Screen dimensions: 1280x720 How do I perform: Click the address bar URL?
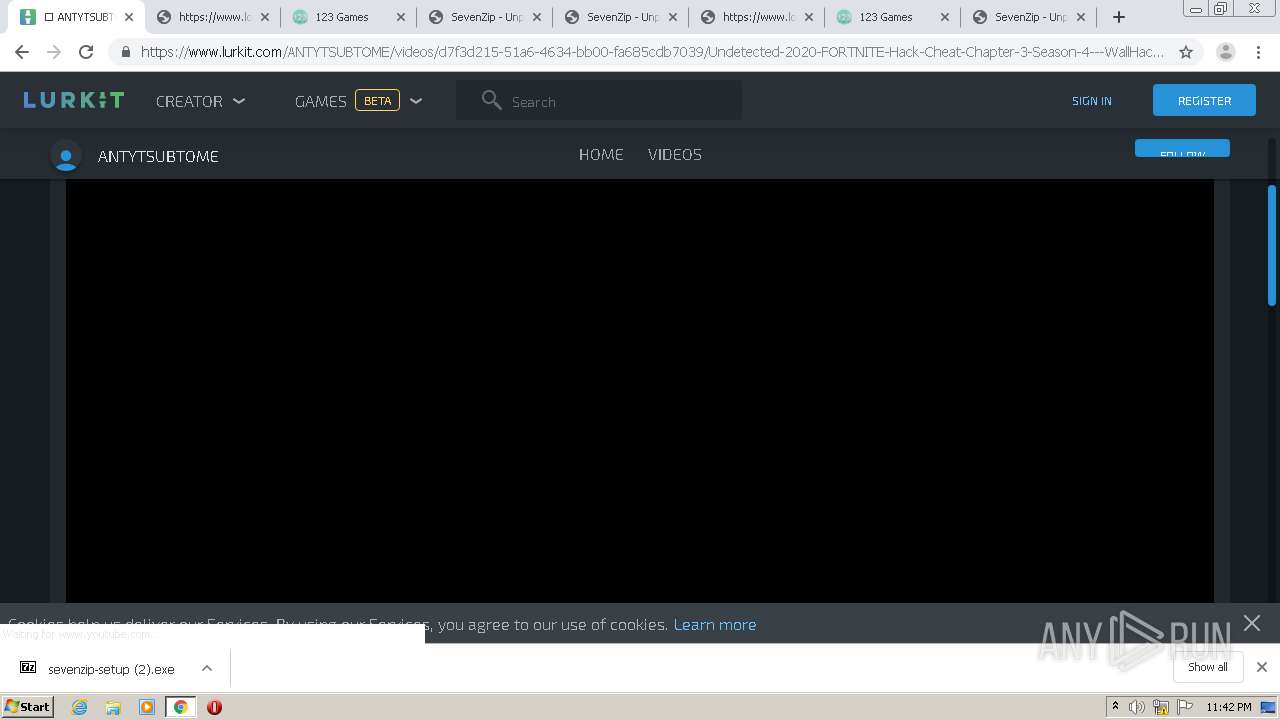pyautogui.click(x=652, y=52)
